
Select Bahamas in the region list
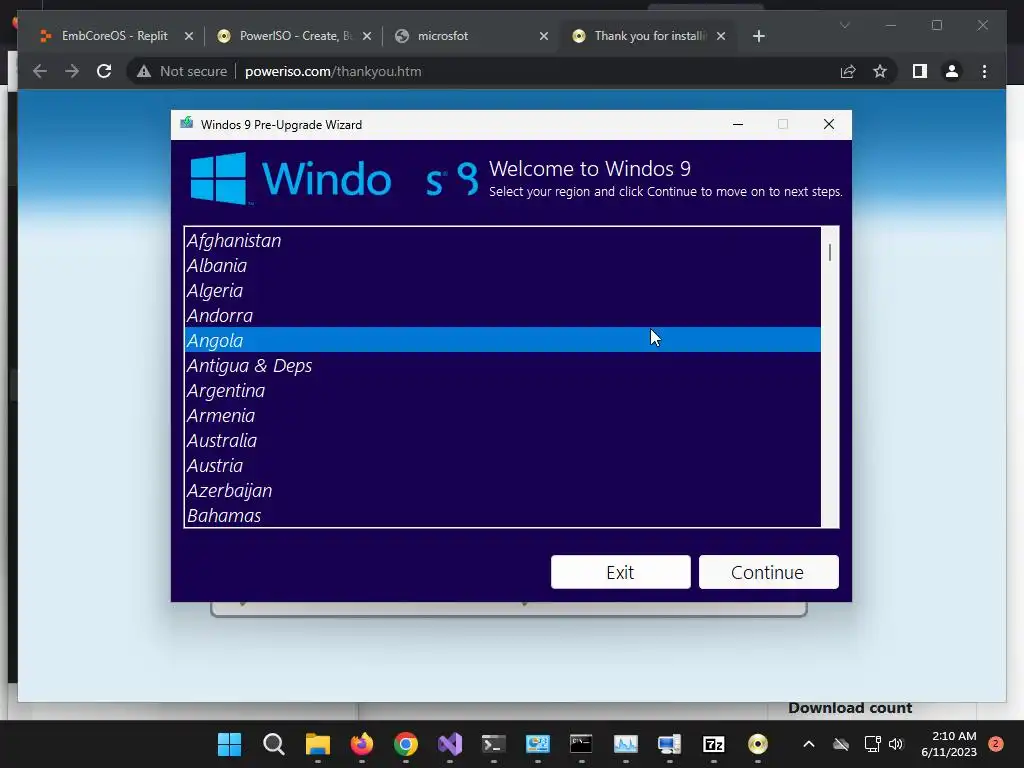pos(503,515)
